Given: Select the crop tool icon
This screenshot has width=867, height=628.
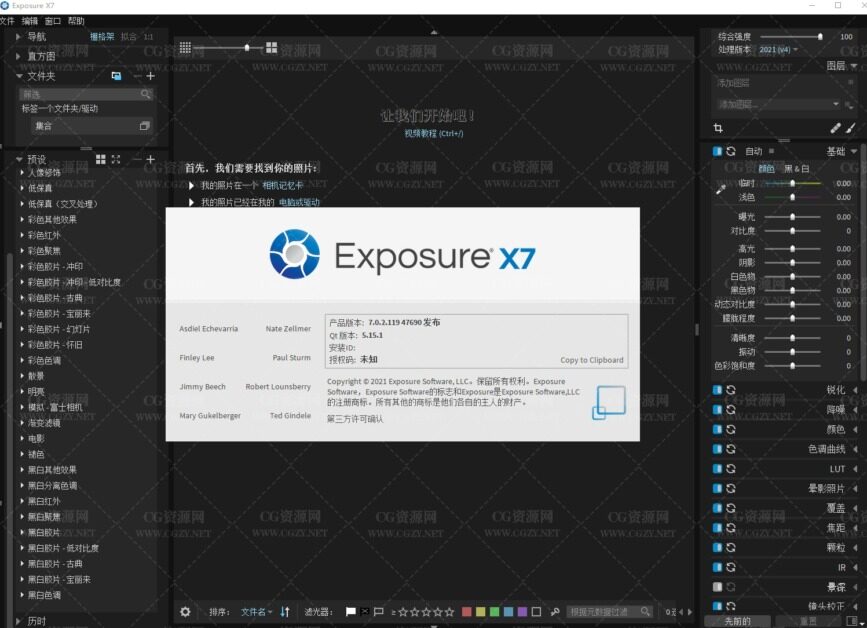Looking at the screenshot, I should click(718, 129).
